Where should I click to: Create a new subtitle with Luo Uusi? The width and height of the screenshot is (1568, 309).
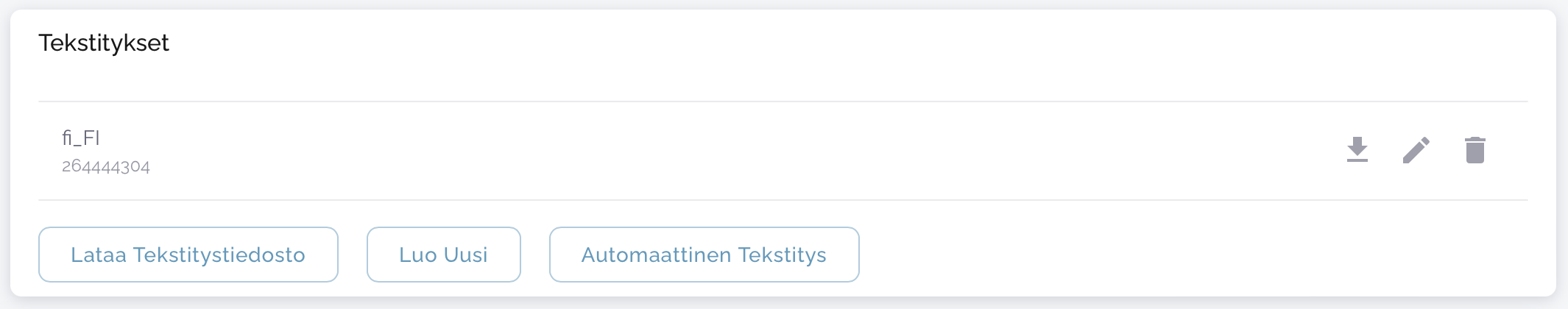443,255
